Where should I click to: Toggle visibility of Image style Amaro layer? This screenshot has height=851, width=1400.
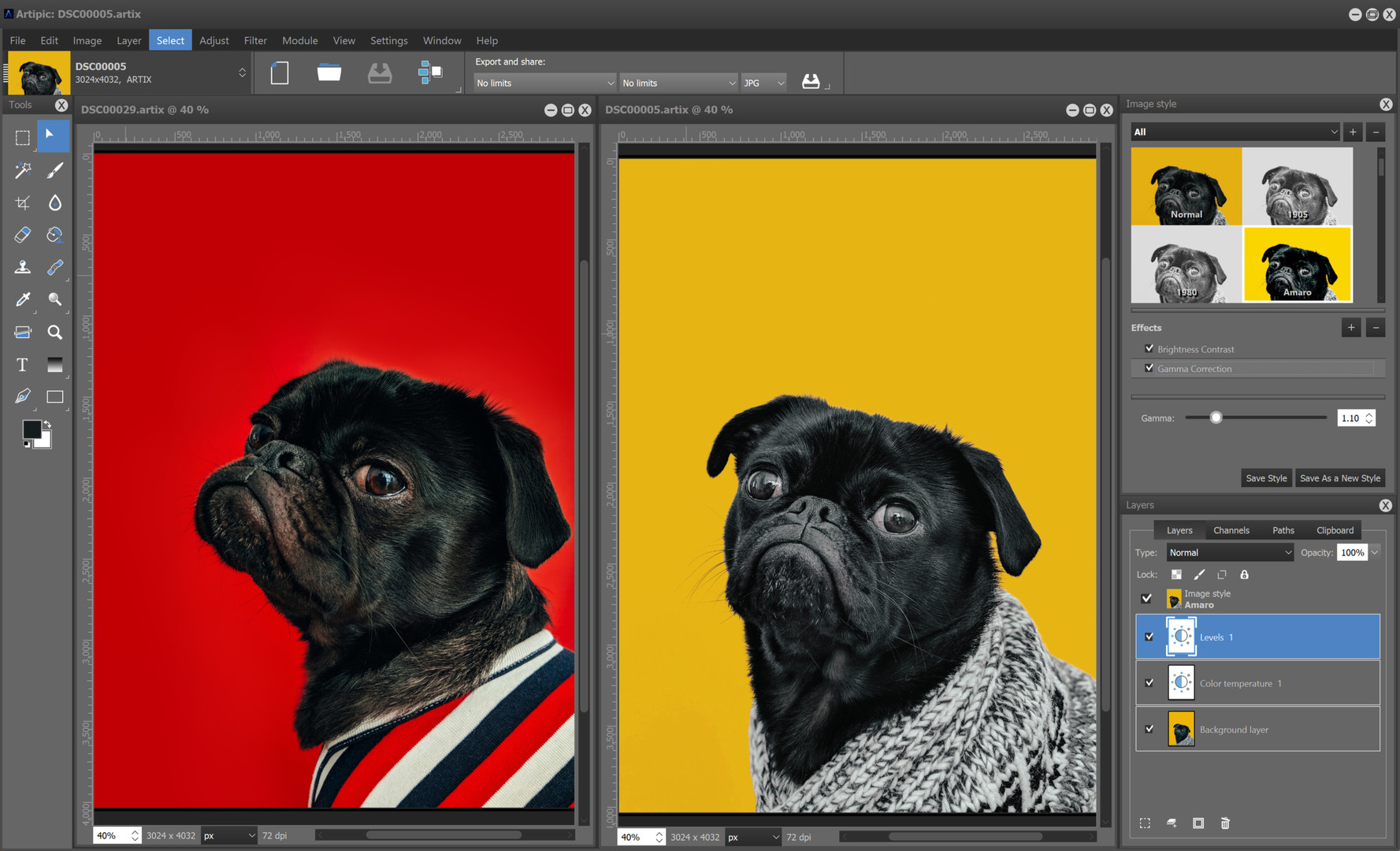coord(1147,598)
